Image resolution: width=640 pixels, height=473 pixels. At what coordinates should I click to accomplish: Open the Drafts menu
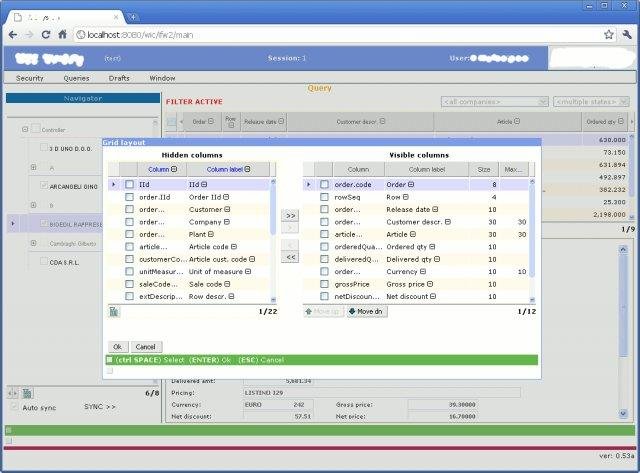pos(119,78)
